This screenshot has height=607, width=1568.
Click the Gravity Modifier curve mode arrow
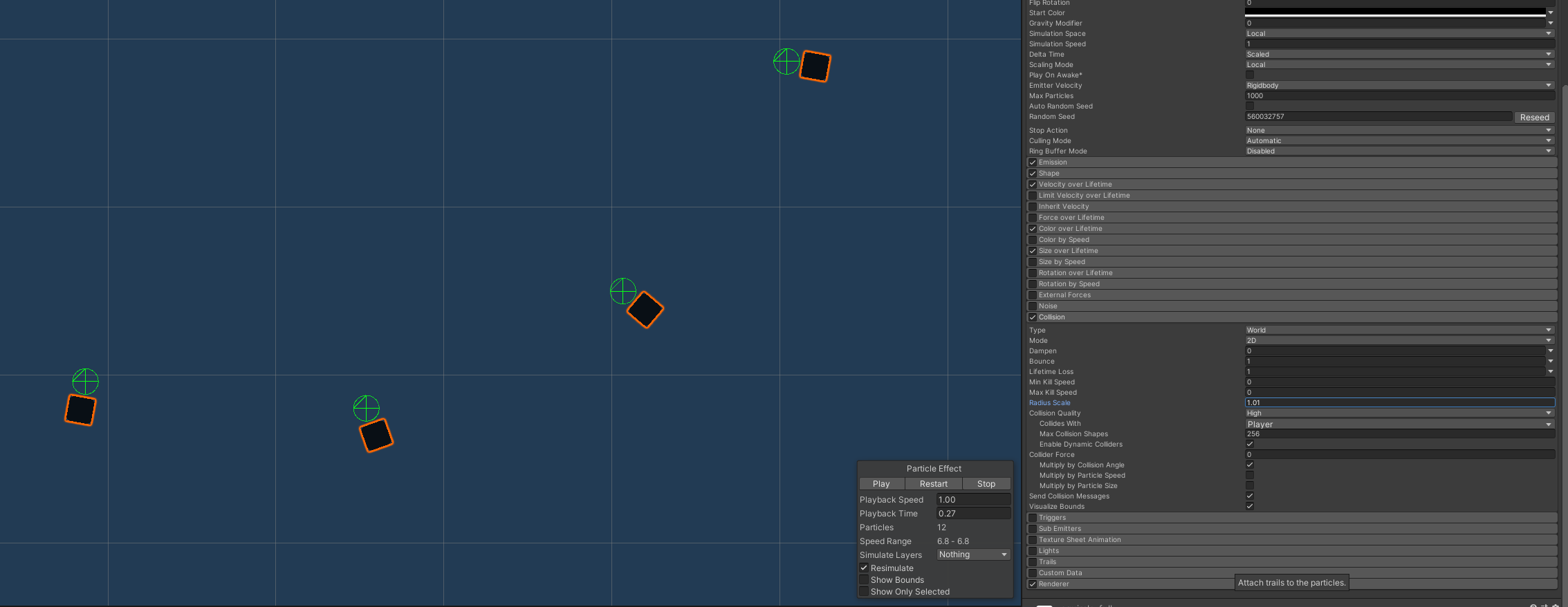tap(1550, 23)
